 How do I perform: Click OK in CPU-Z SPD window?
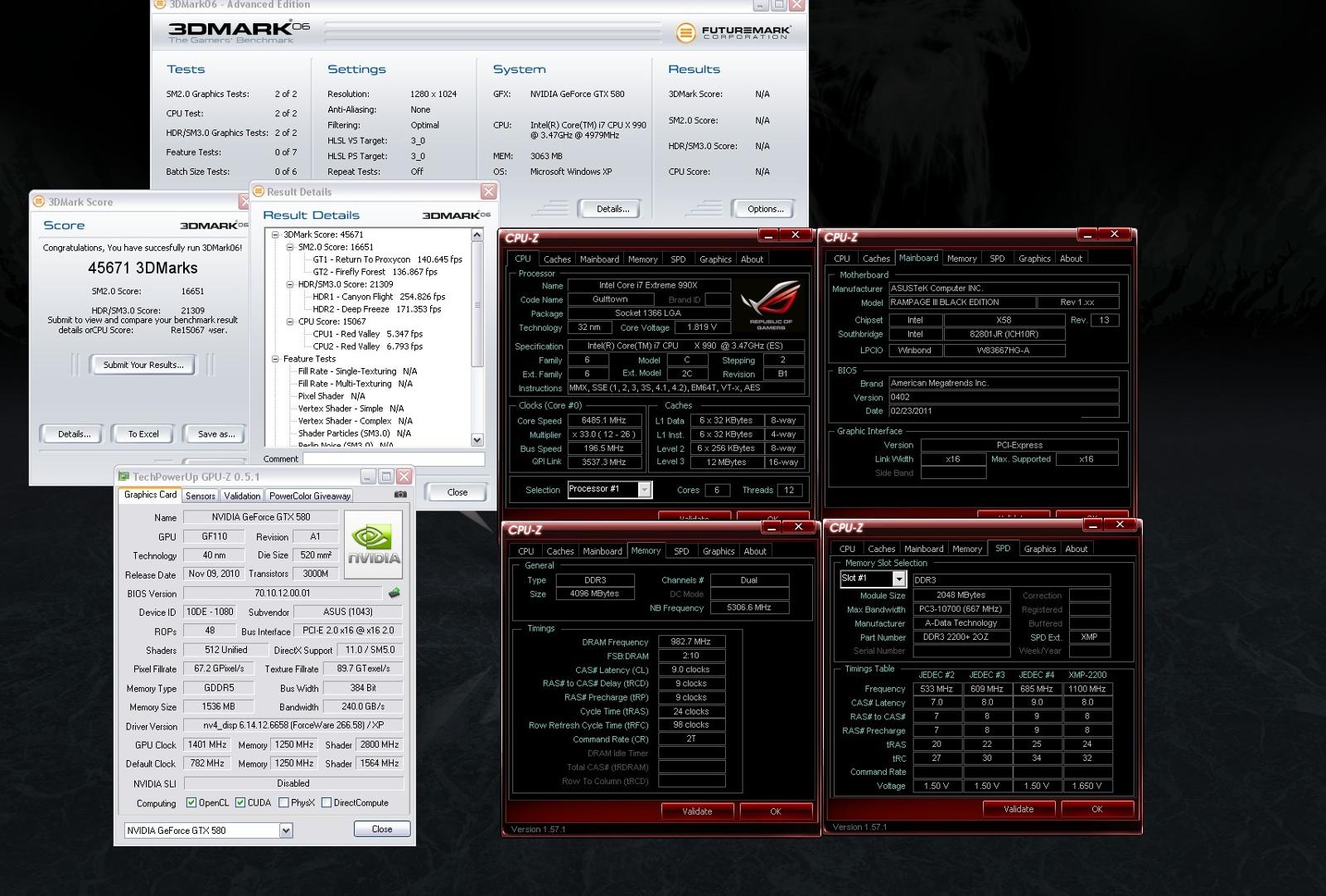click(x=1096, y=809)
